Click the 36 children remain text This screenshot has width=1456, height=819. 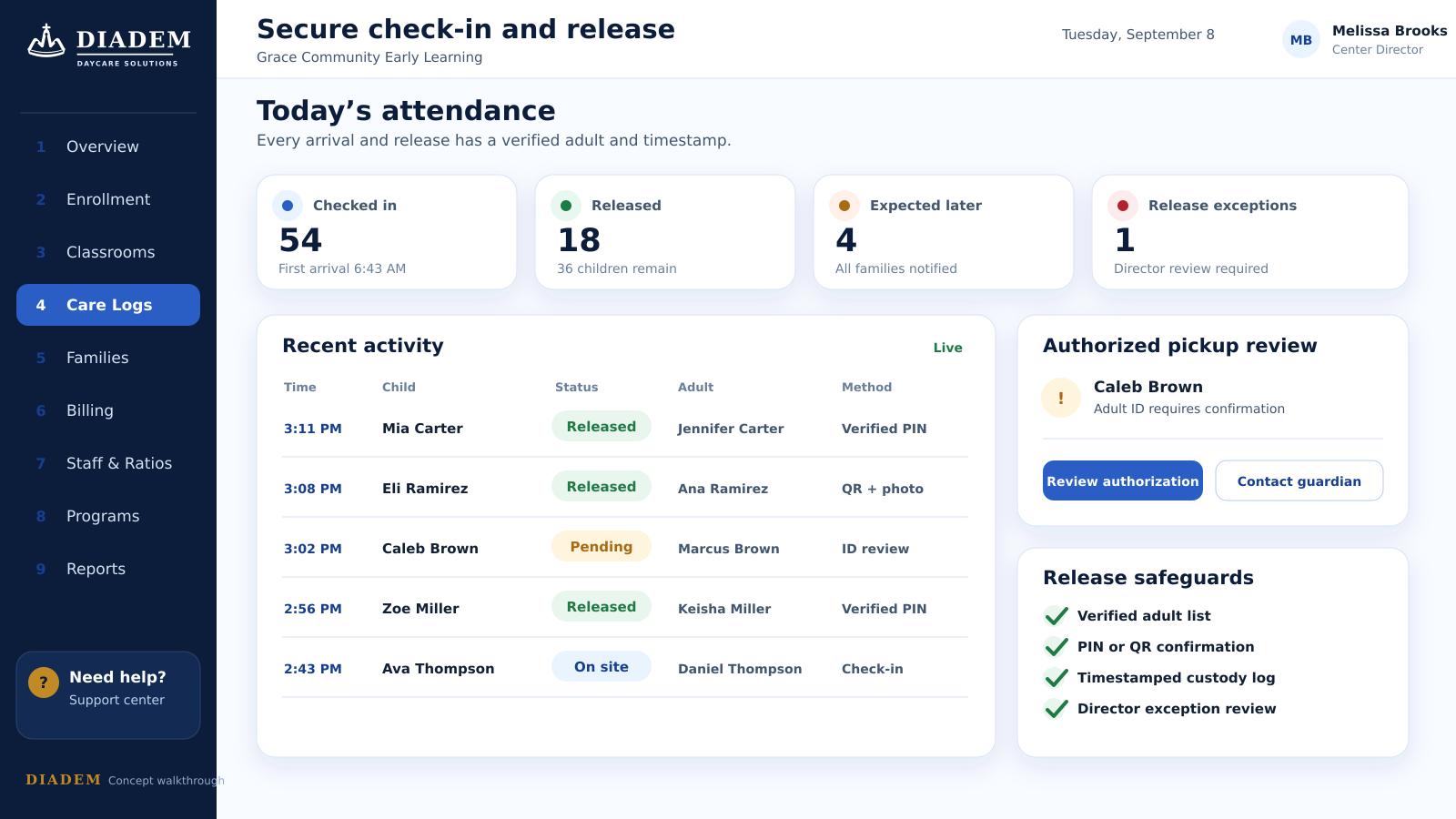617,268
